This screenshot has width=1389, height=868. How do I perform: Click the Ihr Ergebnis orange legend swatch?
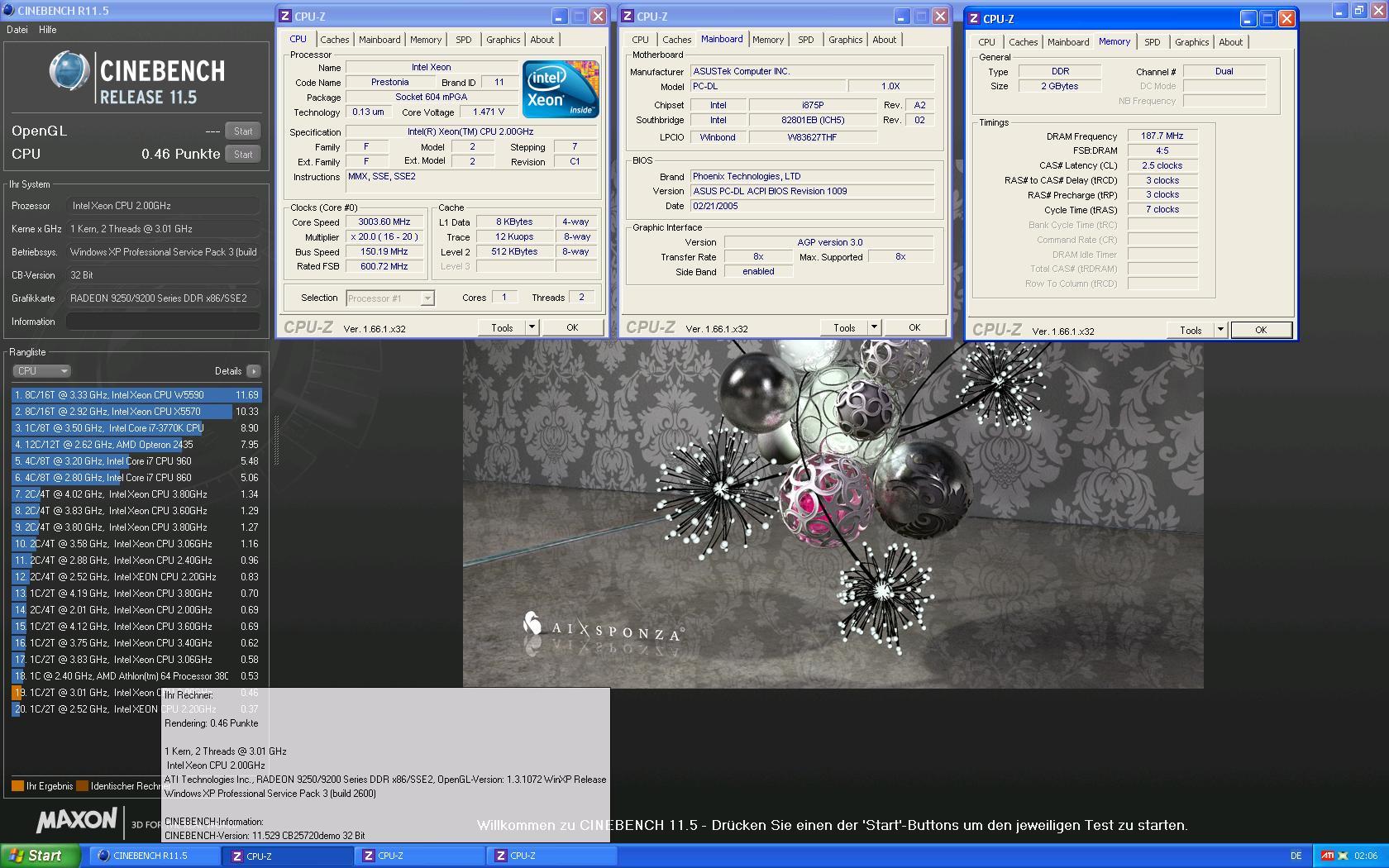pyautogui.click(x=17, y=786)
